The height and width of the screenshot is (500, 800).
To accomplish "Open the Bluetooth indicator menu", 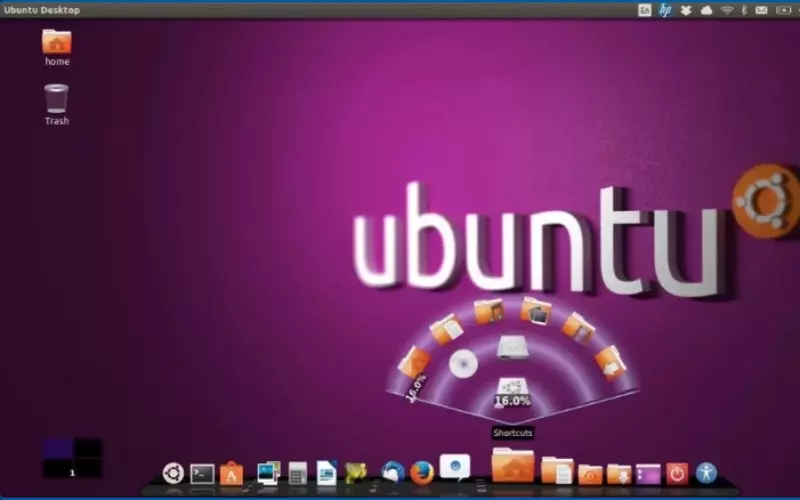I will point(744,10).
